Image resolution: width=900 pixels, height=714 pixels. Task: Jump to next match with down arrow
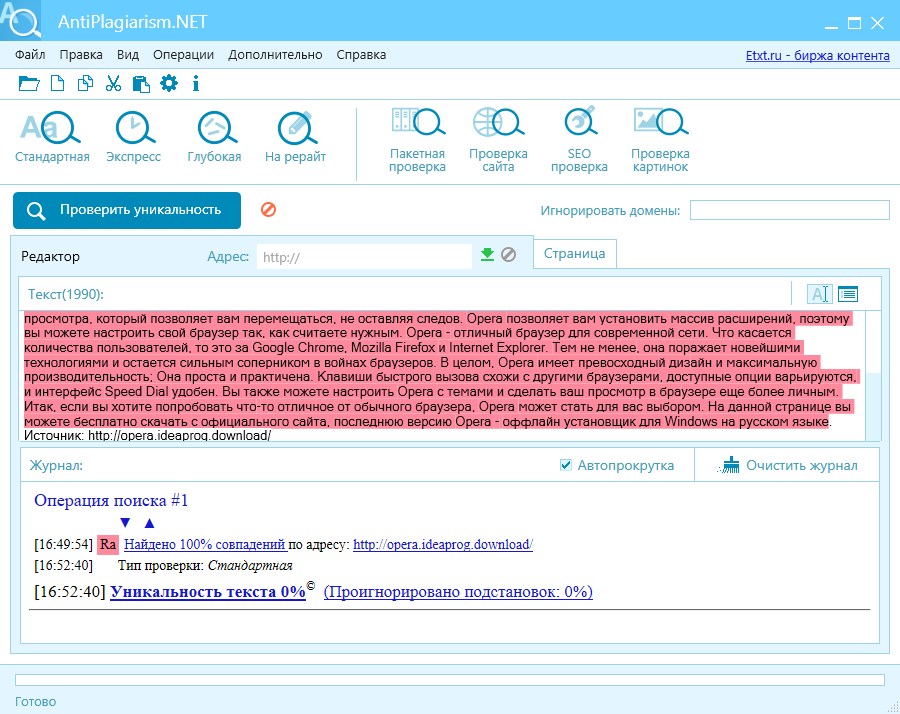(125, 522)
